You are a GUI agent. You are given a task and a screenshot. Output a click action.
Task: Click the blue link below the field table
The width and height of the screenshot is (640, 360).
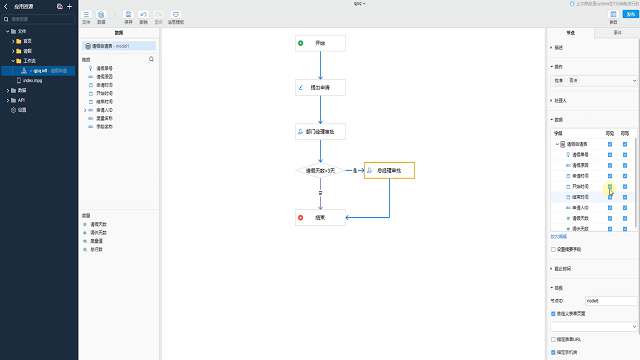click(558, 237)
